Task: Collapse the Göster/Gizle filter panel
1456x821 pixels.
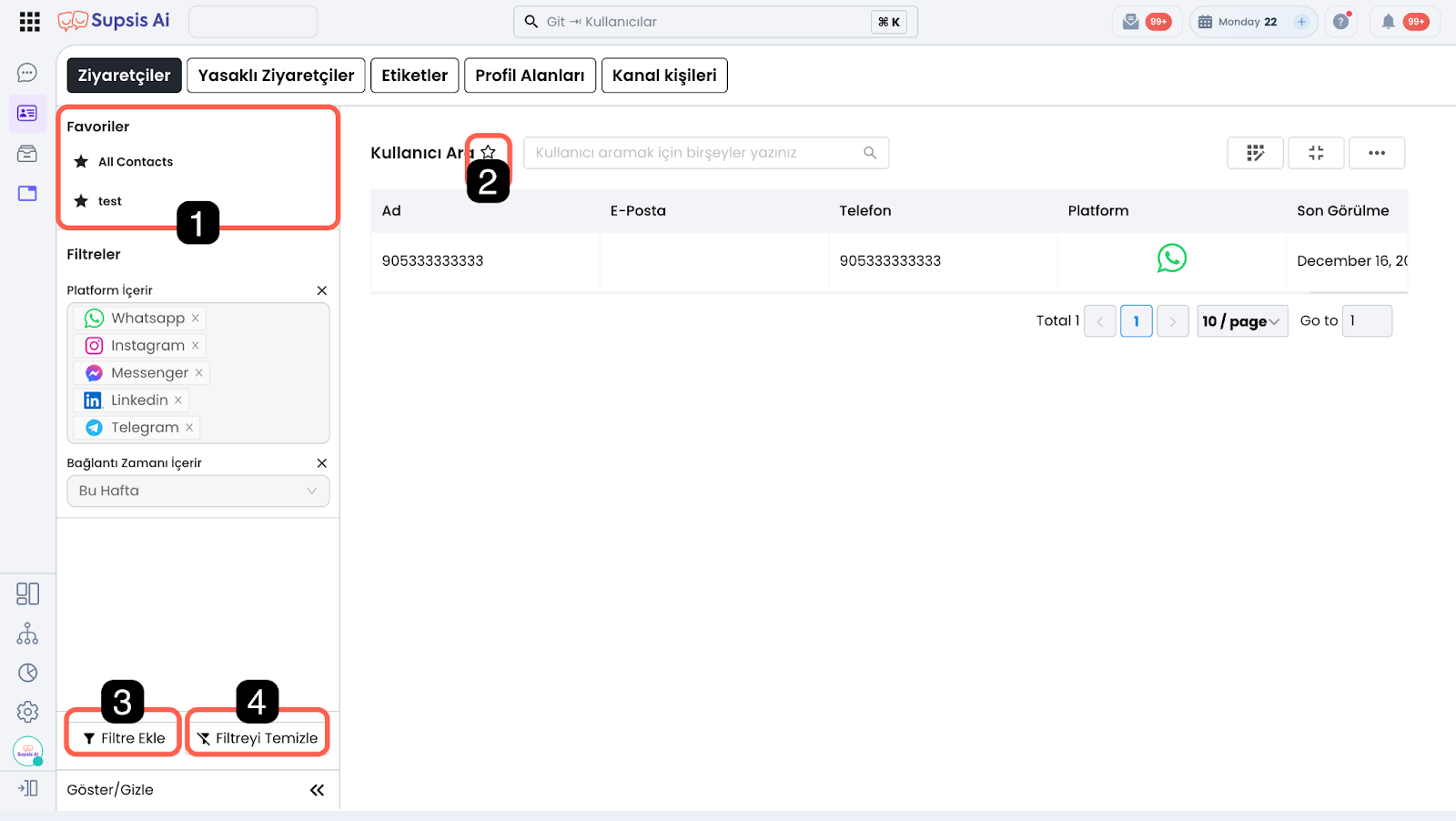Action: pos(317,790)
